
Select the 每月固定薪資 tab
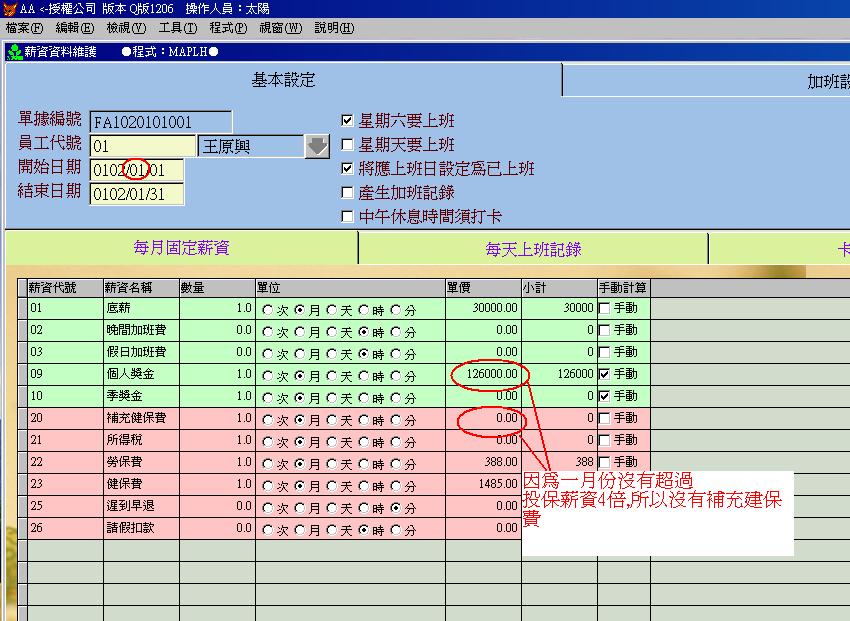click(x=181, y=248)
